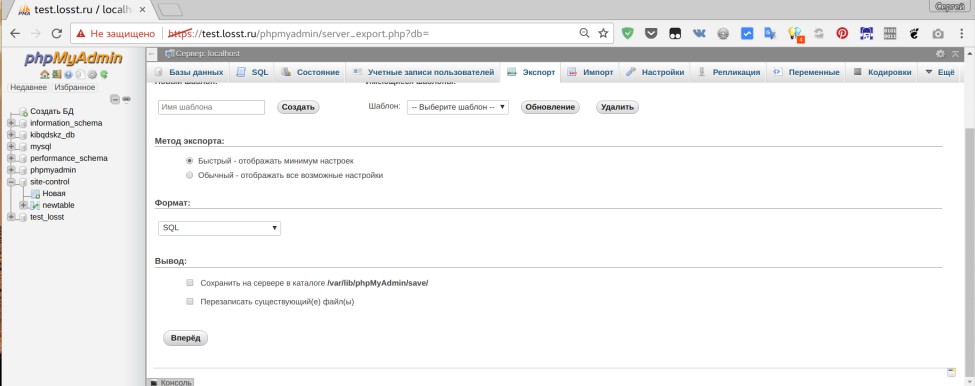Open page settings gear in server bar
Viewport: 975px width, 386px height.
point(940,54)
